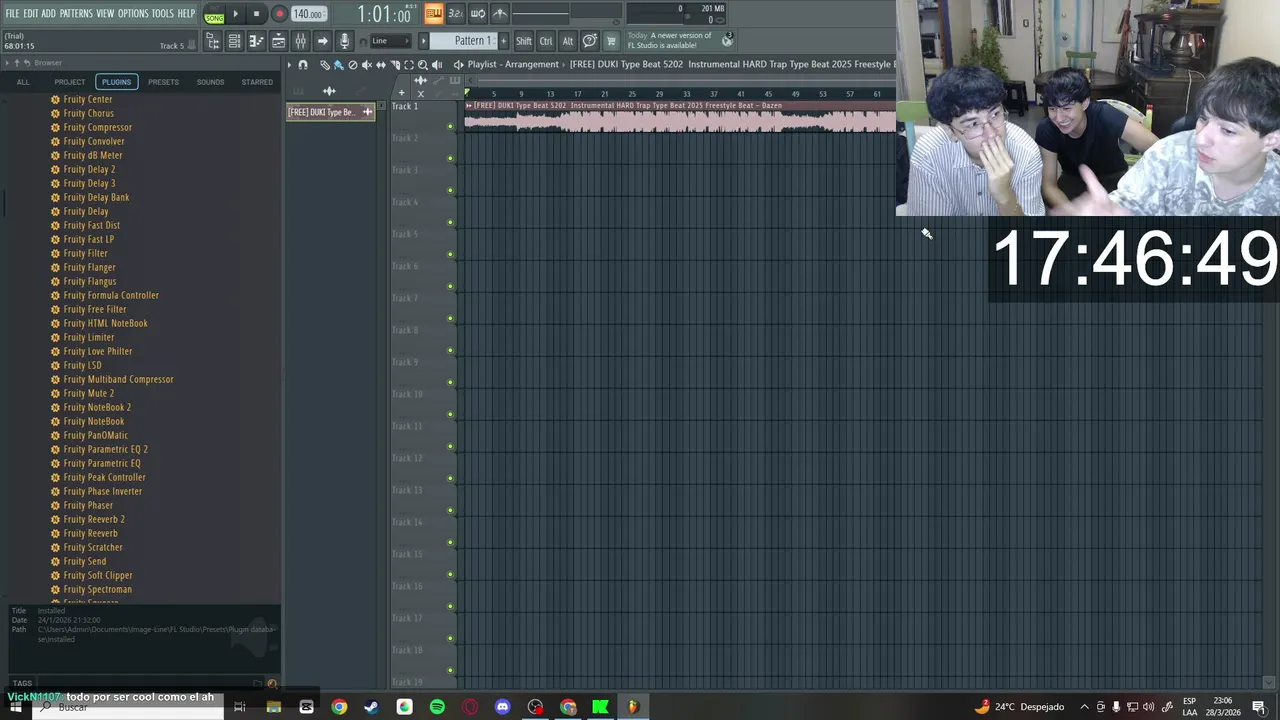Select Fruity Parametric EQ 2 plugin
This screenshot has height=720, width=1280.
[x=105, y=449]
